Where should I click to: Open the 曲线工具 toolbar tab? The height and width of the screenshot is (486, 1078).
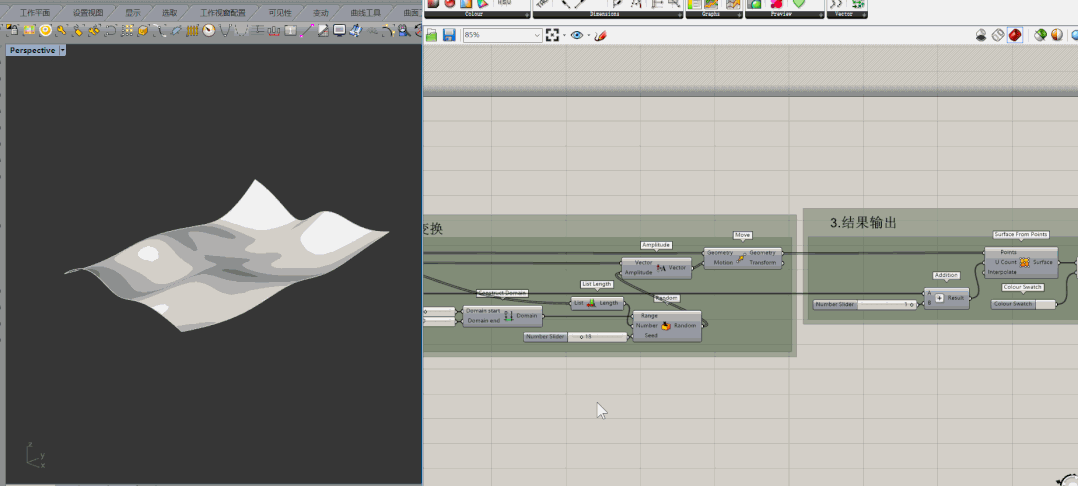(366, 12)
